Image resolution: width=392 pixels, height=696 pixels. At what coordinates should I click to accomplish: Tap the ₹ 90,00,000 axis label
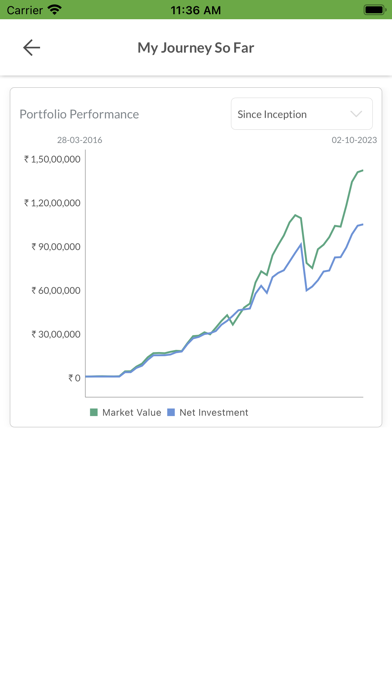point(56,246)
